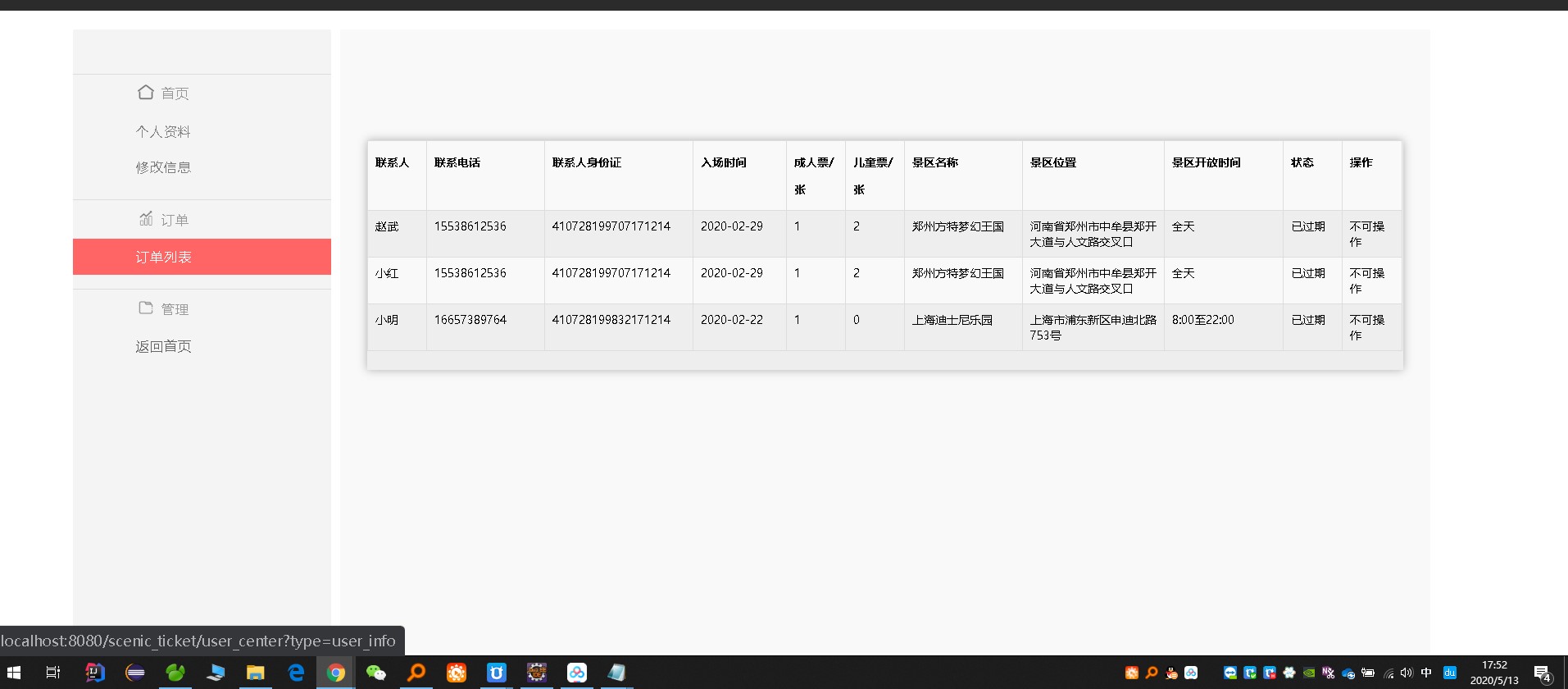Screen dimensions: 1568x689
Task: Open the Windows Start menu
Action: point(14,673)
